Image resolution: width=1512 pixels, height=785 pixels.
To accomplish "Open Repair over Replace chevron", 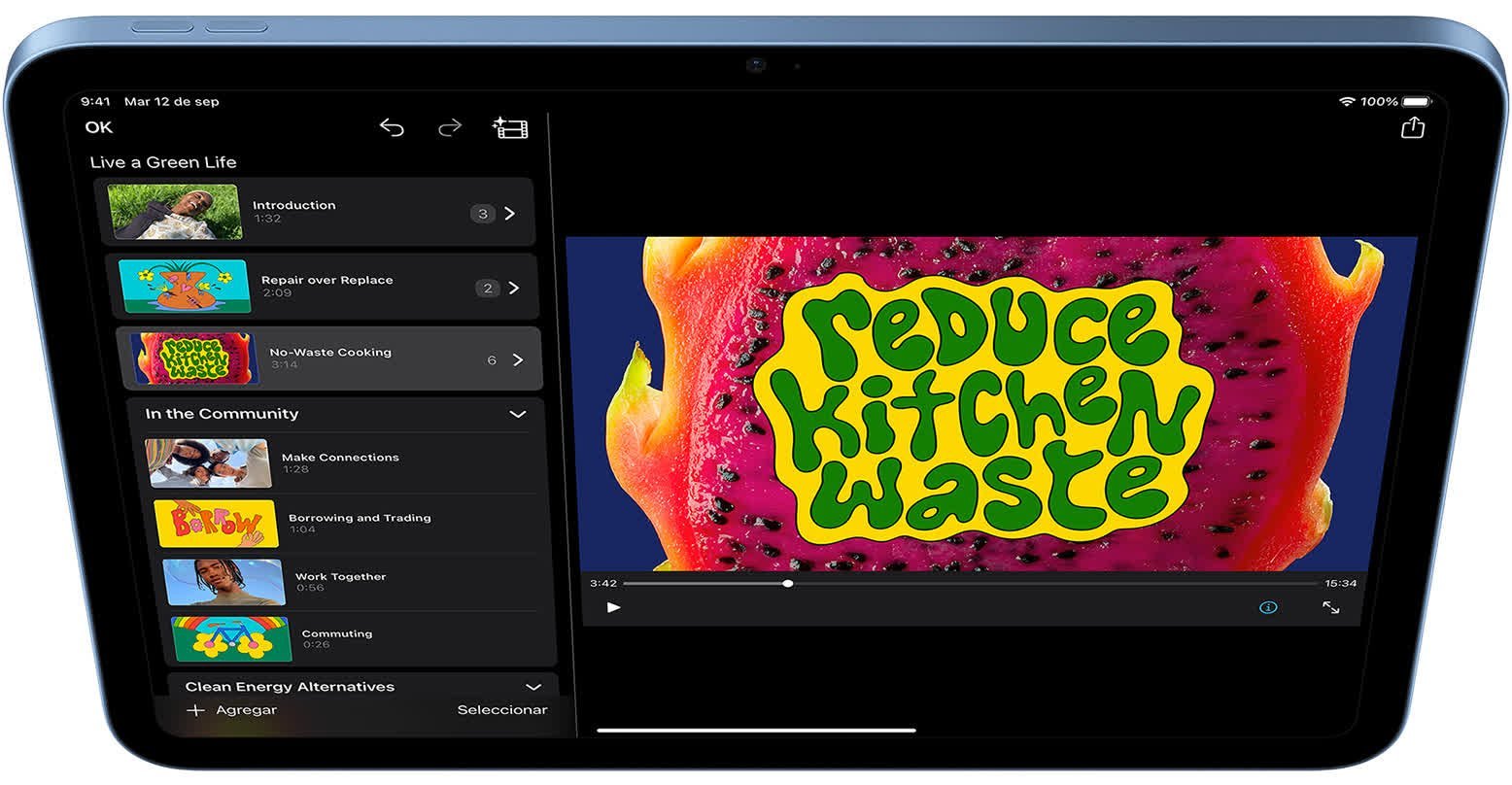I will coord(514,288).
